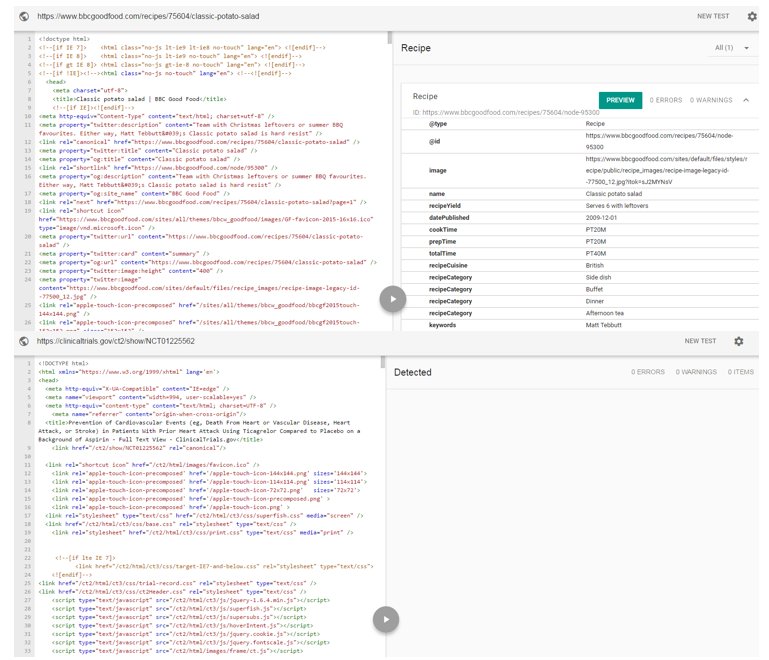Screen dimensions: 769x660
Task: Click NEW TEST in bbcgoodfood panel
Action: [x=713, y=16]
